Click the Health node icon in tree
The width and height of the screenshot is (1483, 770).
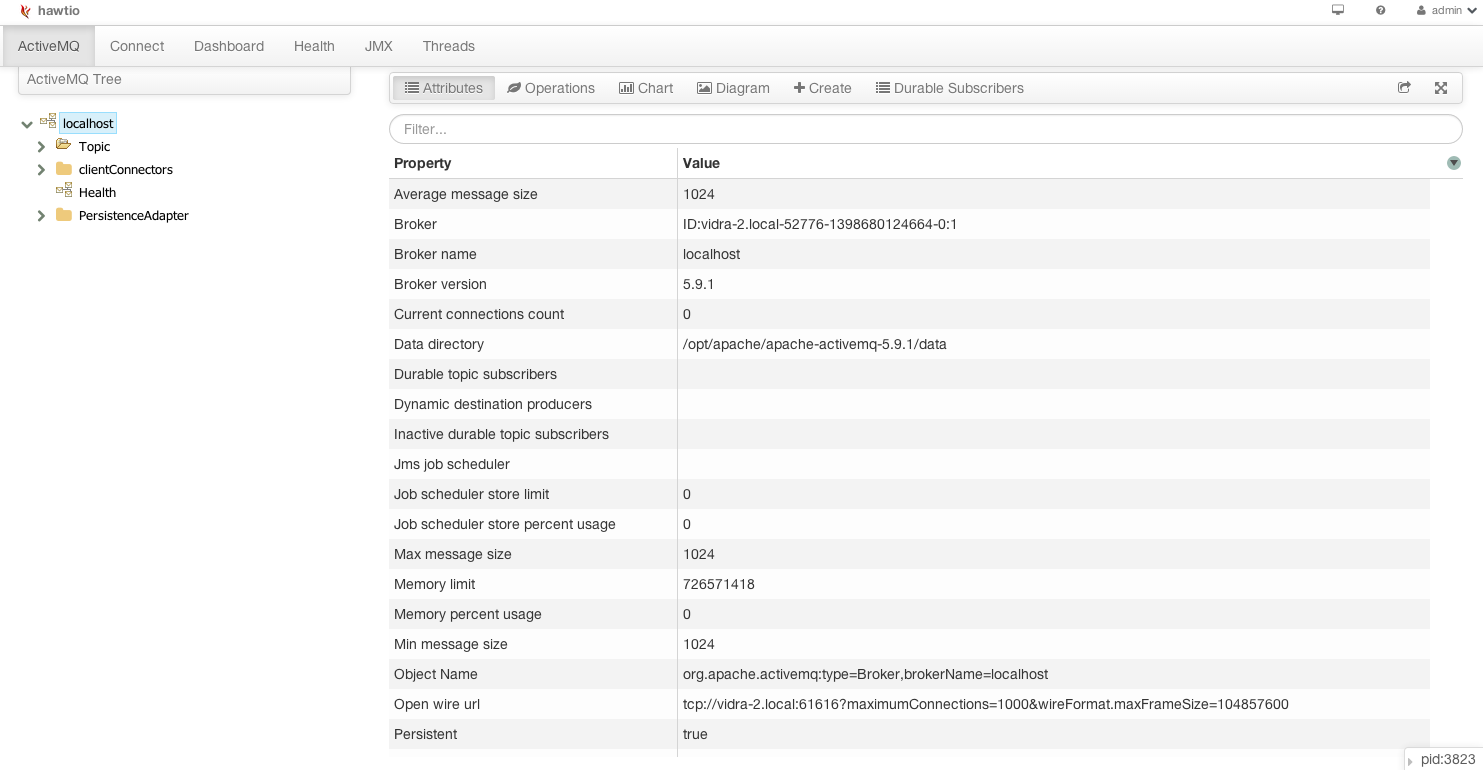coord(64,190)
